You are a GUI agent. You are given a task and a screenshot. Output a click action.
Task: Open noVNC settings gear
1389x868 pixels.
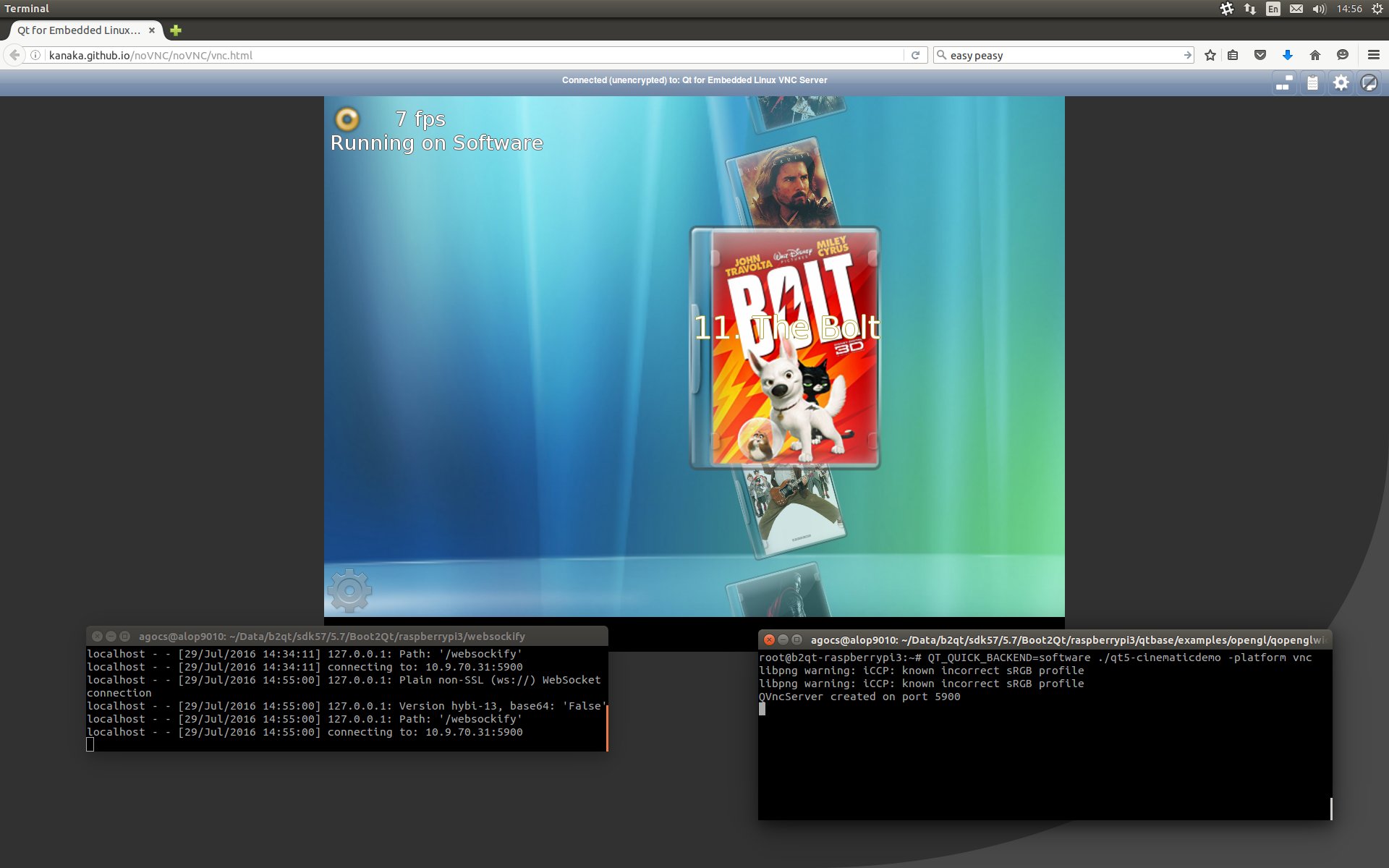(x=1341, y=83)
